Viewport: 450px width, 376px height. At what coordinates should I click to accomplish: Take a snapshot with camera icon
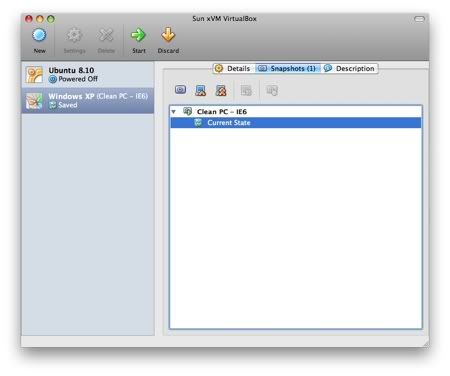[x=180, y=90]
